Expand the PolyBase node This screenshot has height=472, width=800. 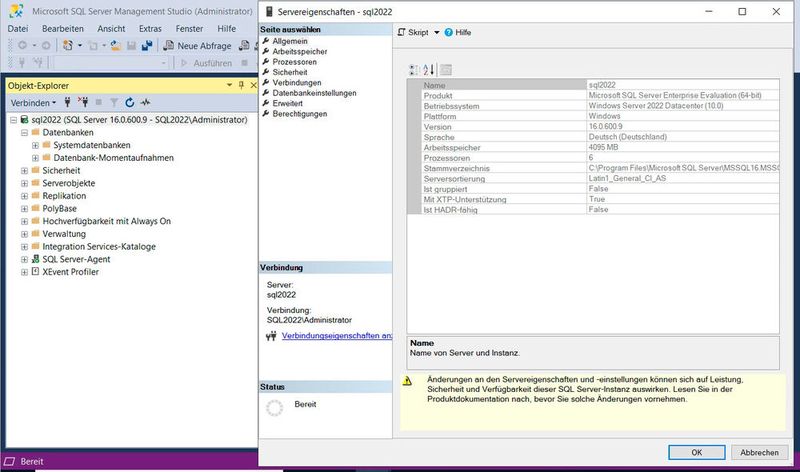[24, 209]
